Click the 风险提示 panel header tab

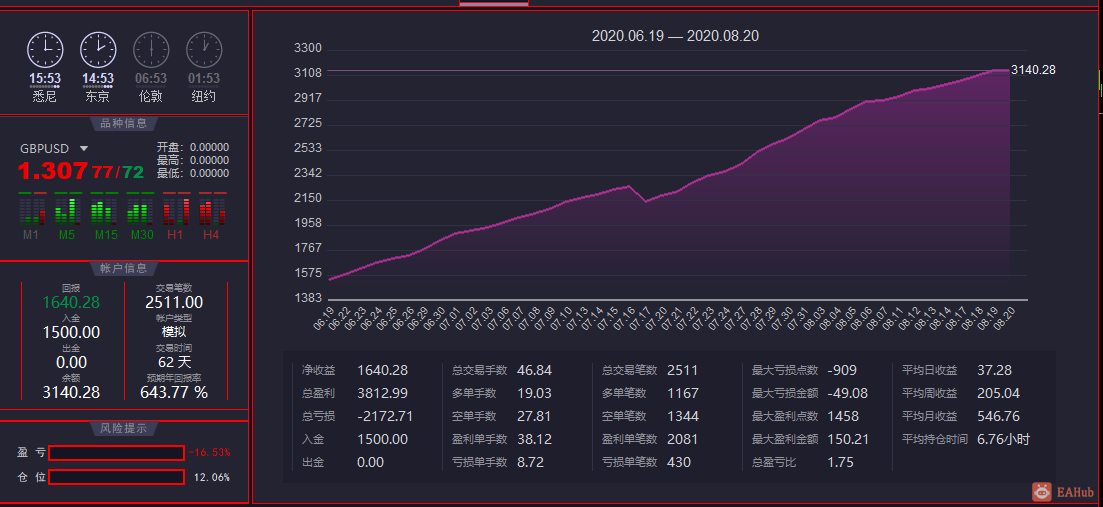coord(124,428)
